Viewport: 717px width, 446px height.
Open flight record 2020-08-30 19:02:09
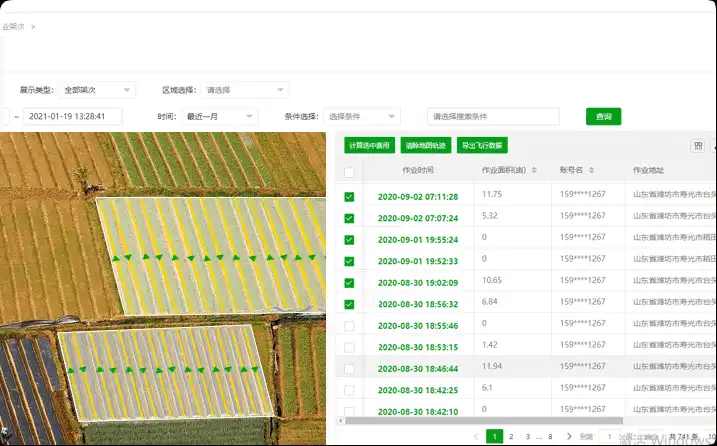pyautogui.click(x=418, y=283)
